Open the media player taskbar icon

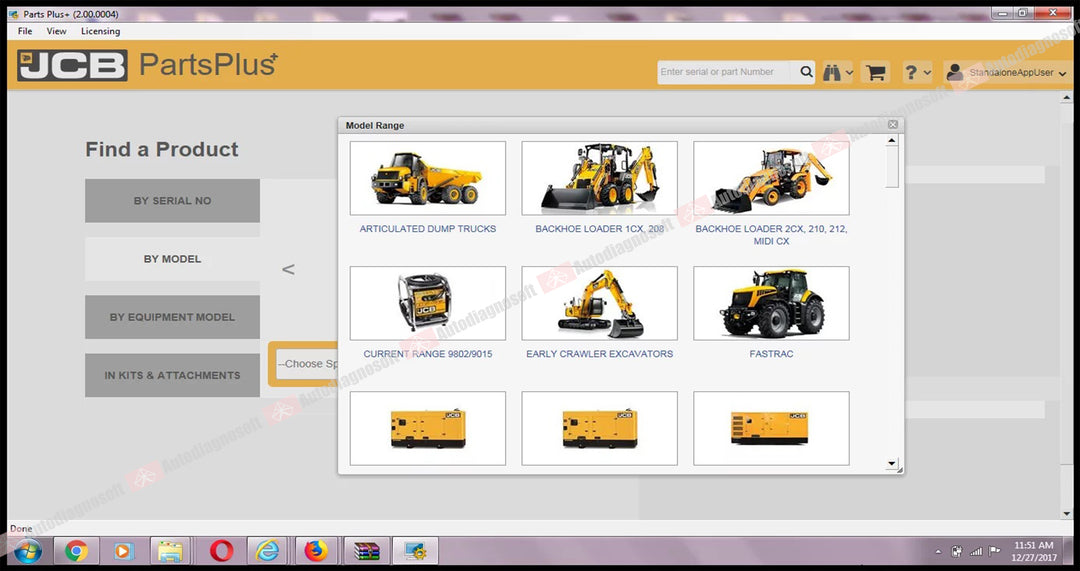tap(123, 551)
